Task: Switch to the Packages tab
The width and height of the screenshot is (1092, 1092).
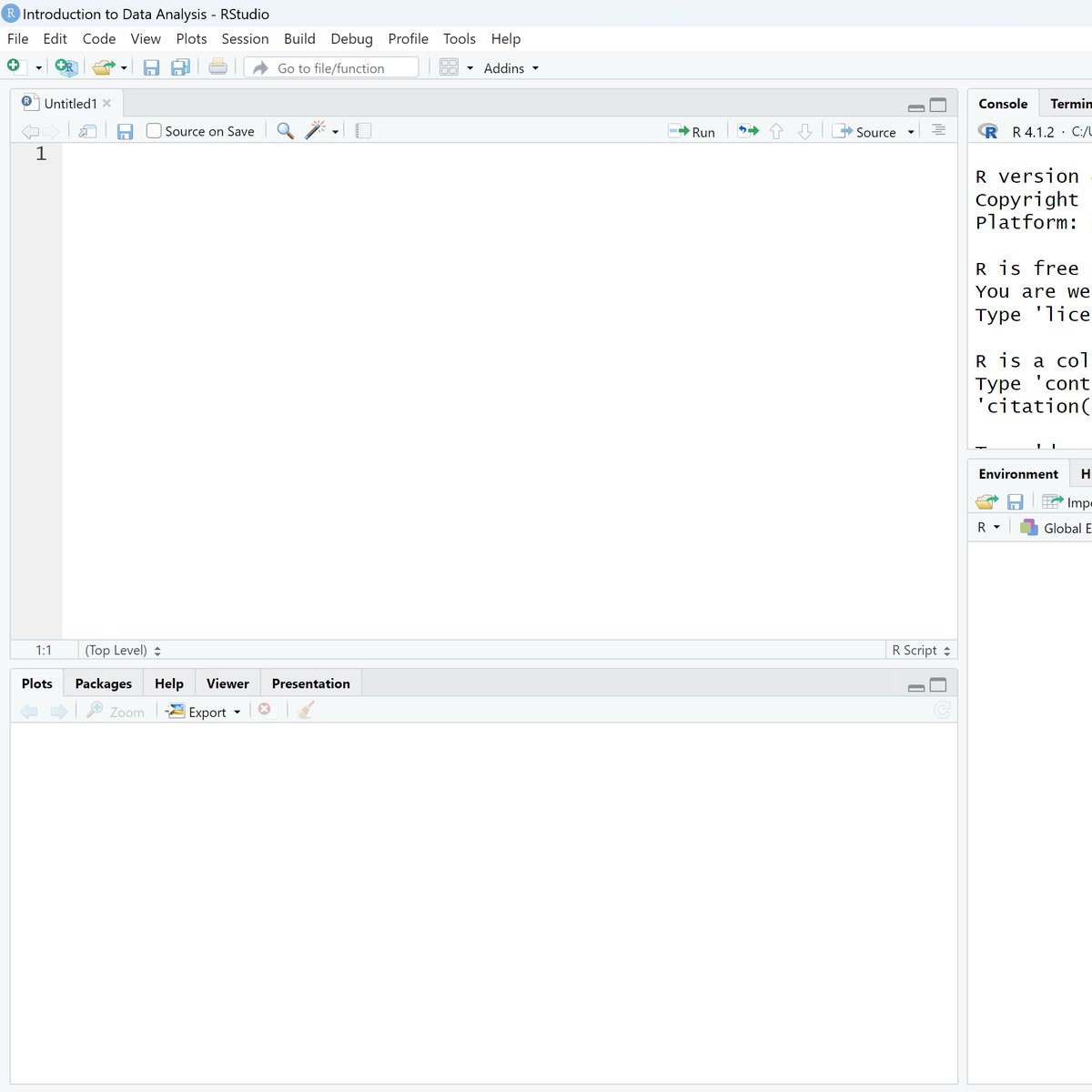Action: click(104, 683)
